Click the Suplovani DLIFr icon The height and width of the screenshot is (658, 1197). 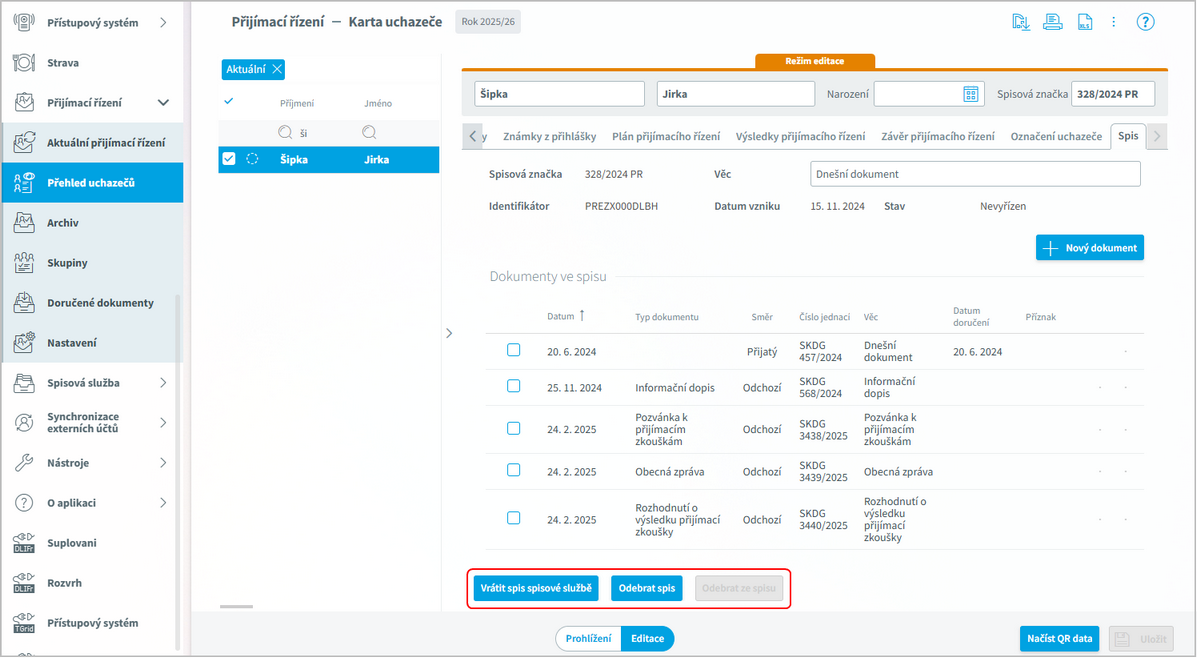pyautogui.click(x=24, y=543)
